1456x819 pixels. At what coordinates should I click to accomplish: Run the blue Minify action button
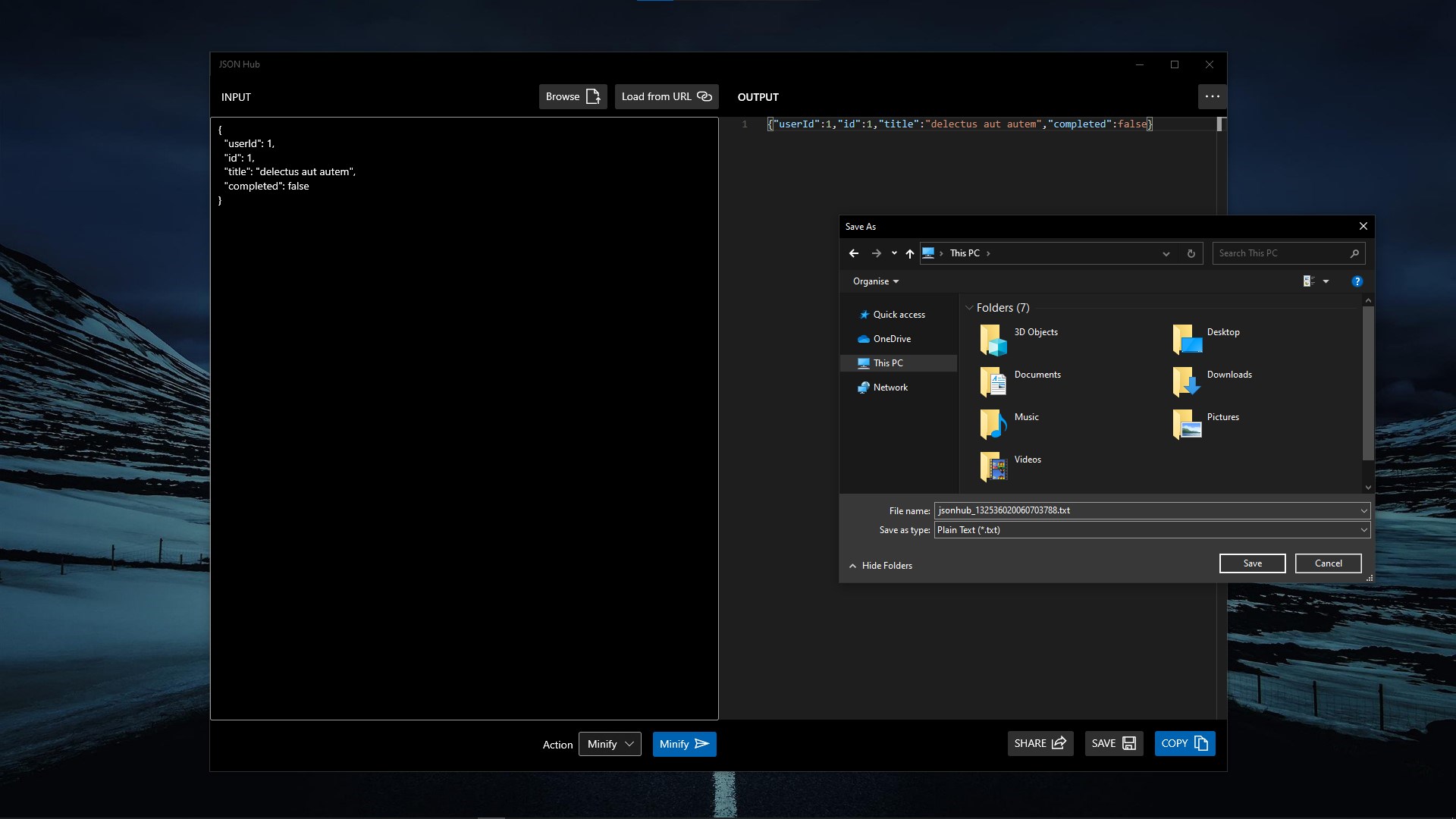tap(684, 744)
